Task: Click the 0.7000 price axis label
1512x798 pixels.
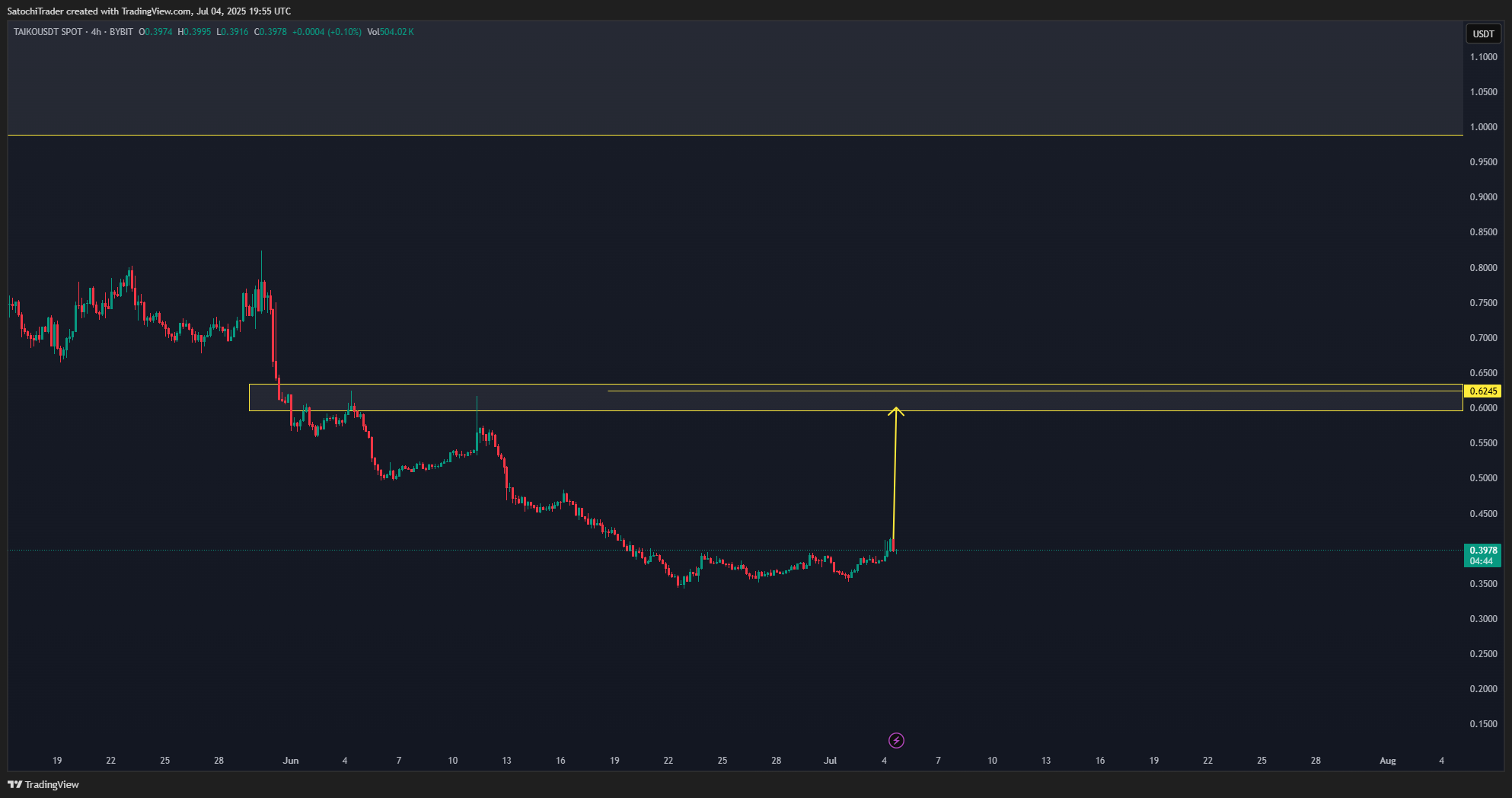Action: (x=1483, y=338)
